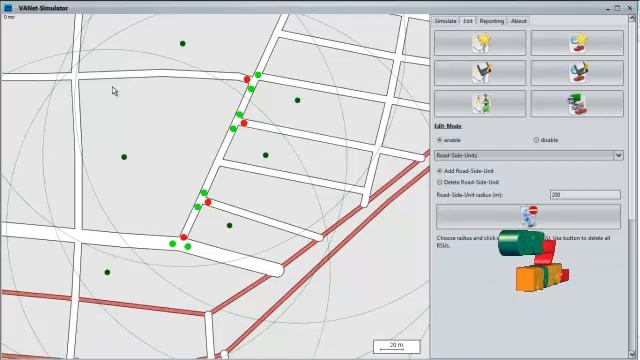Click the new scenario icon with star and car
The height and width of the screenshot is (360, 640).
(577, 43)
